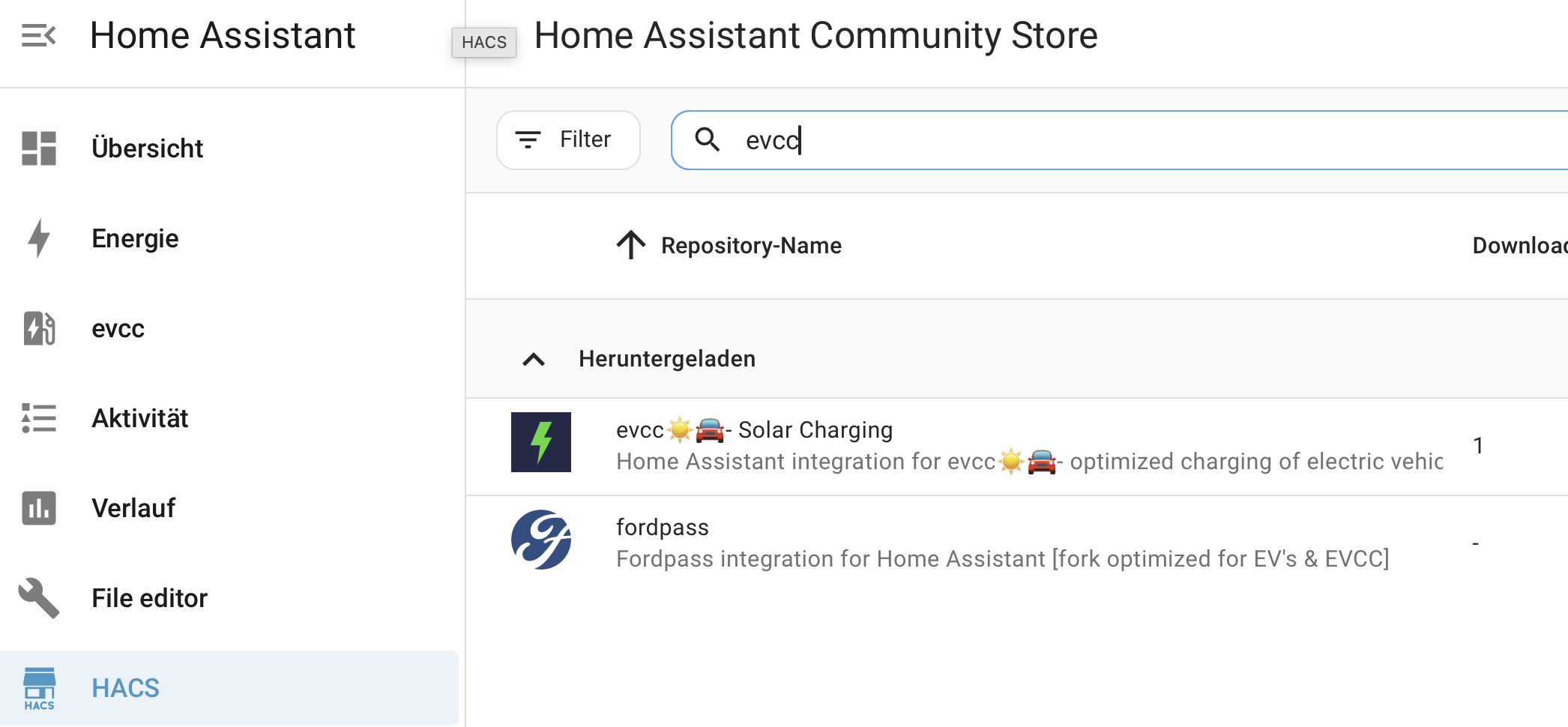Click the HACS store icon in sidebar
Image resolution: width=1568 pixels, height=727 pixels.
[x=39, y=688]
